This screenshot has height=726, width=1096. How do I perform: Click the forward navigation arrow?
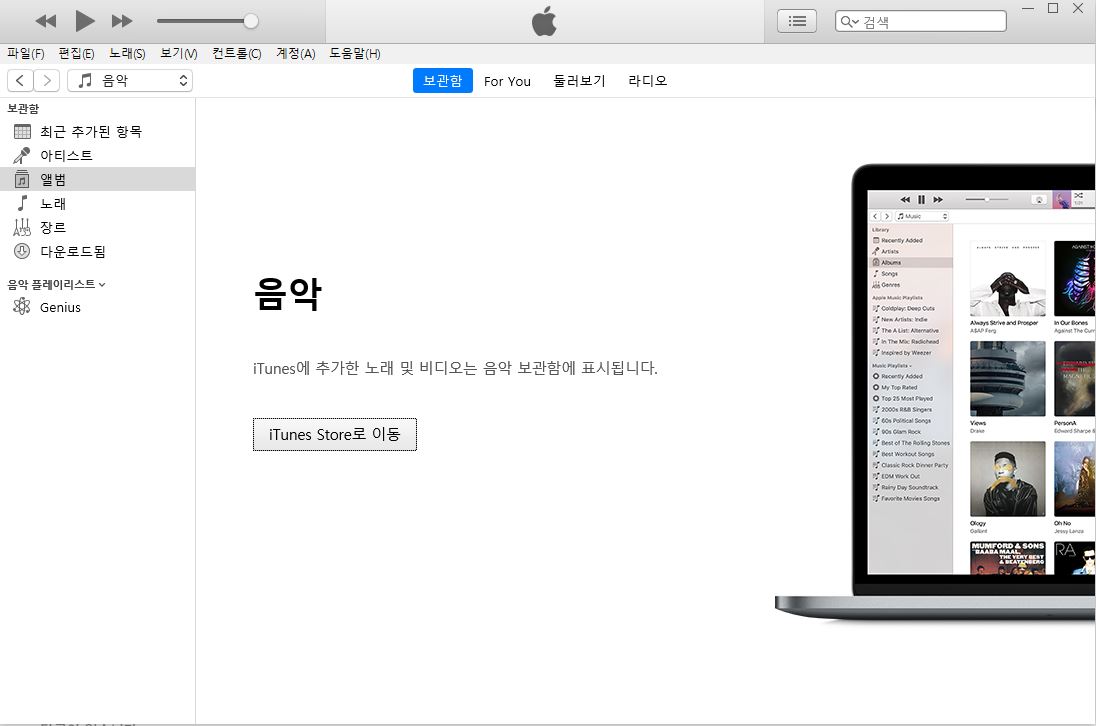coord(47,81)
